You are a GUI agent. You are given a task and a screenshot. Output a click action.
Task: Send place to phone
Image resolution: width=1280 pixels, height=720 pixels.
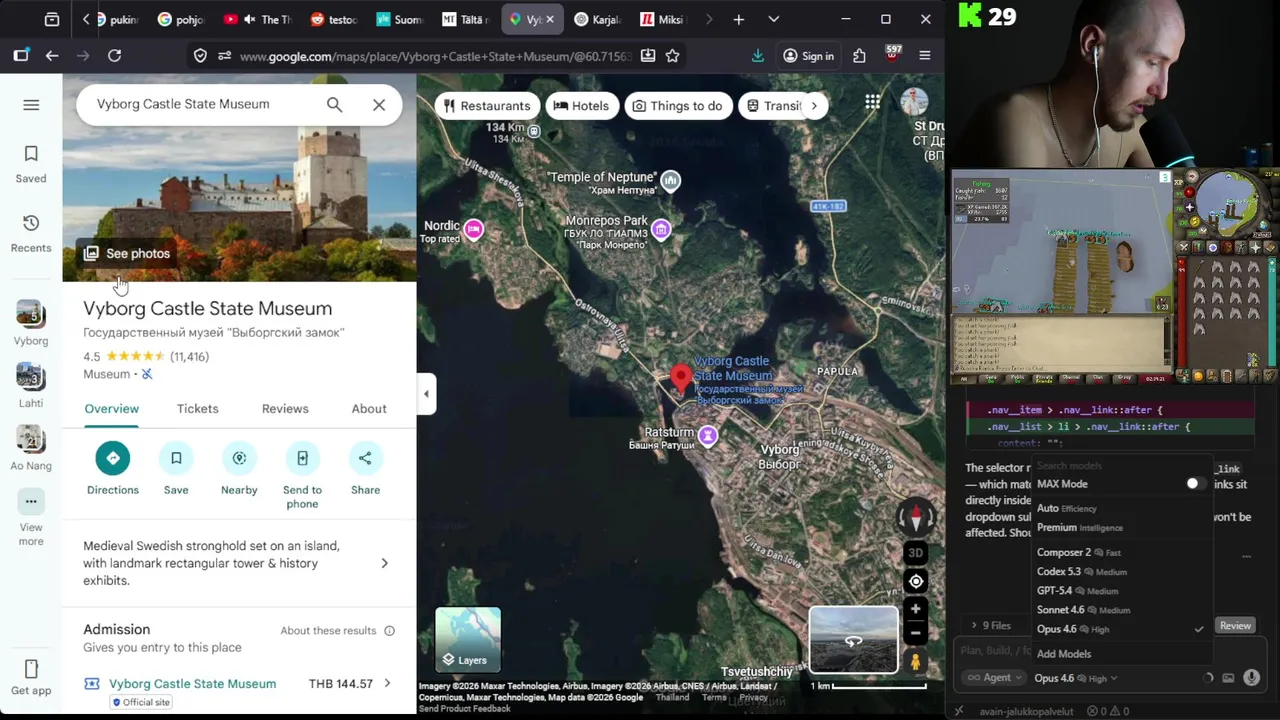tap(302, 476)
